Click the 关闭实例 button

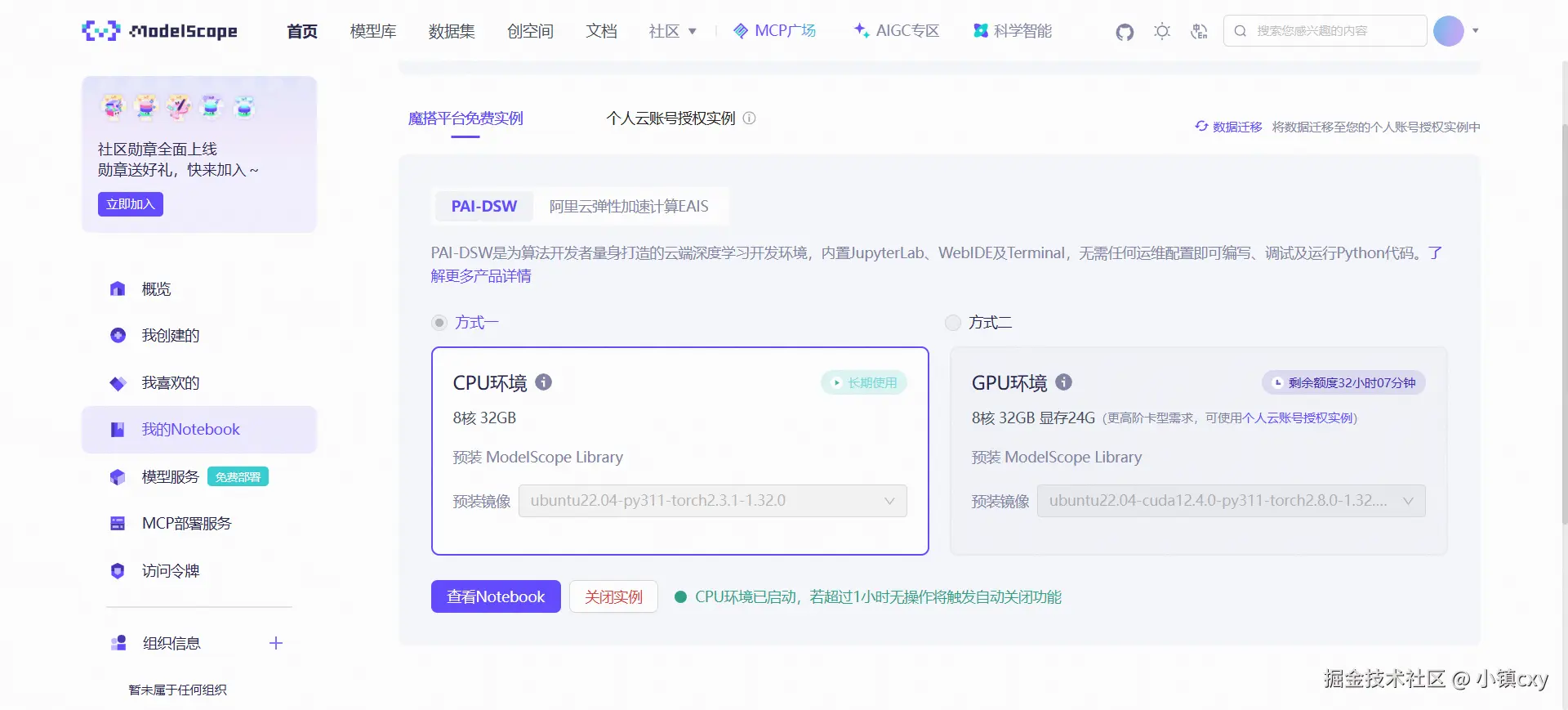[x=613, y=596]
